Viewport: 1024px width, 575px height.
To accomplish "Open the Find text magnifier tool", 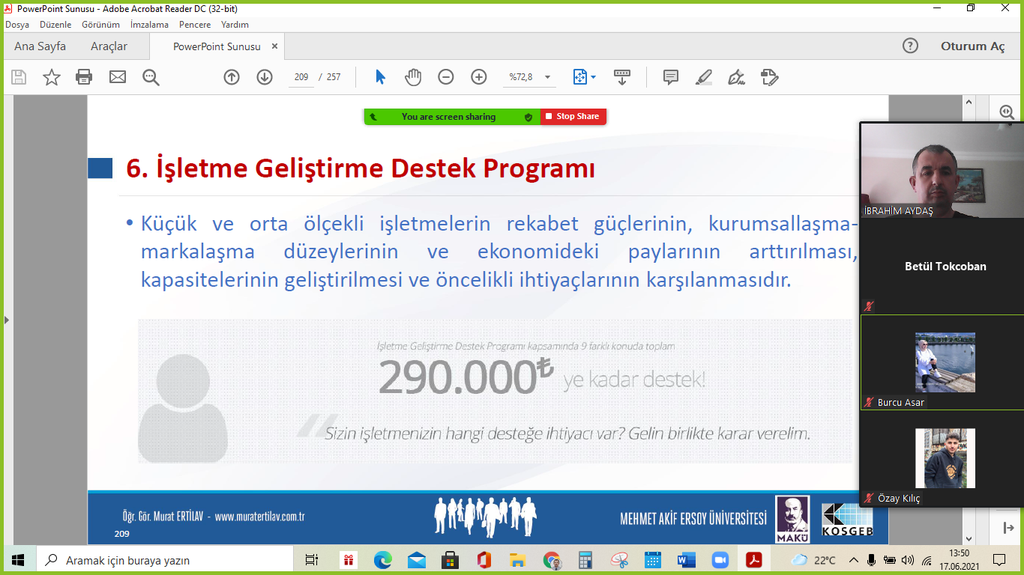I will [151, 77].
